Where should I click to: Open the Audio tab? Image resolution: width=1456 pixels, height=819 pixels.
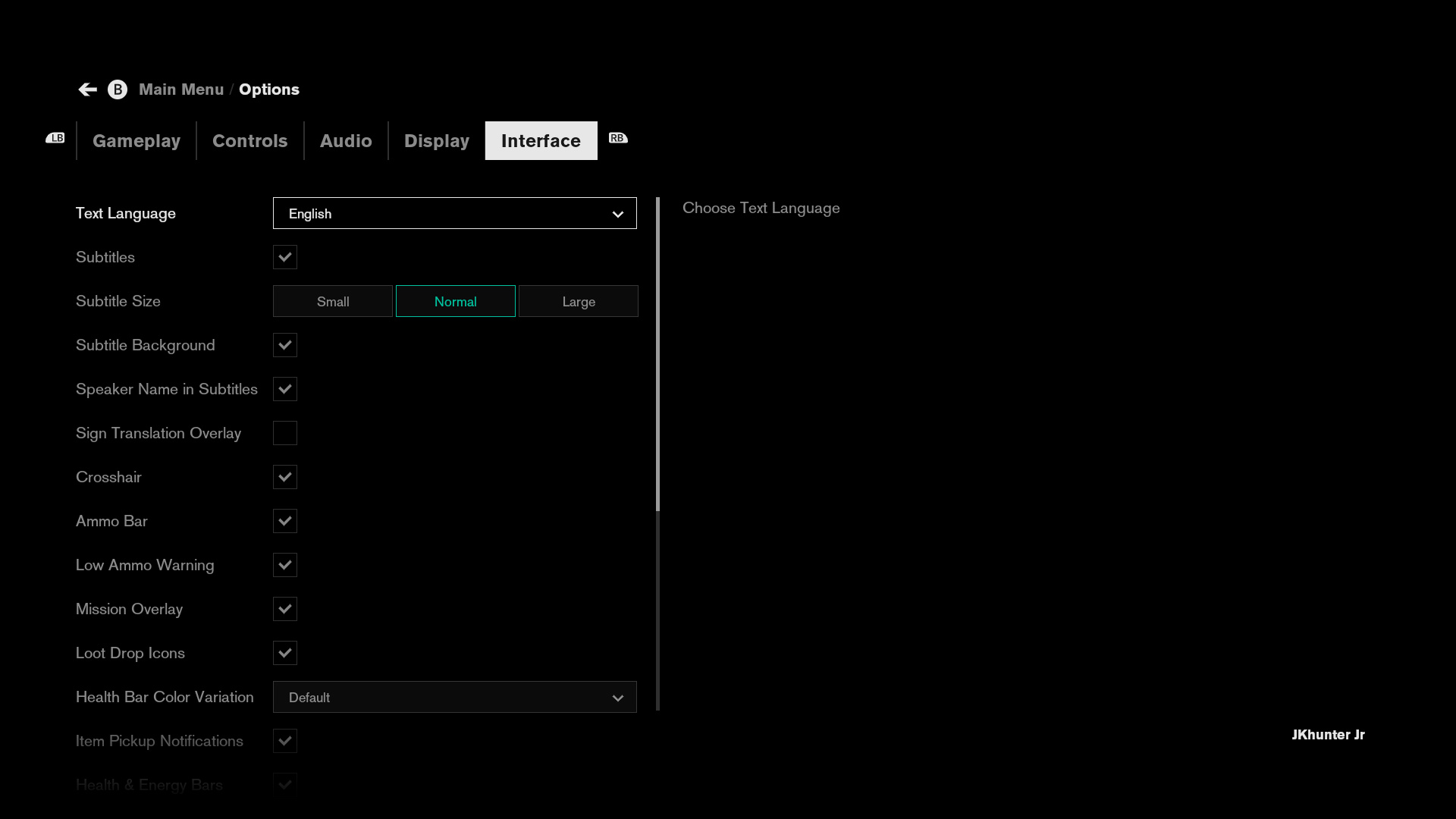346,141
